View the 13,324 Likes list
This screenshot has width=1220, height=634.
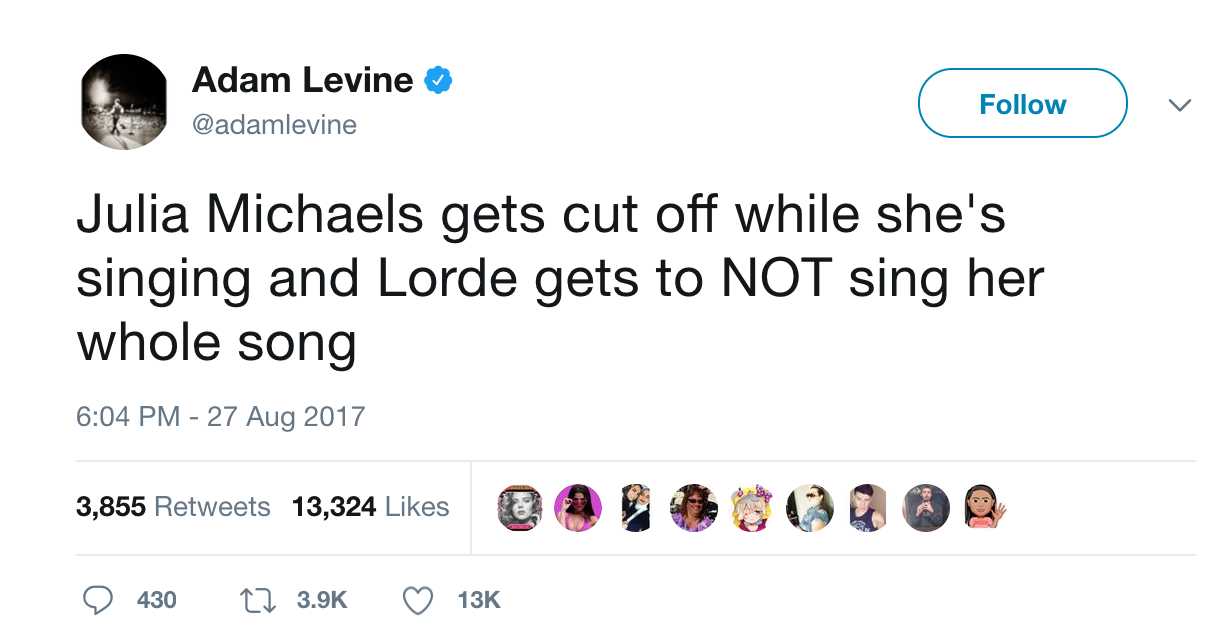coord(370,507)
